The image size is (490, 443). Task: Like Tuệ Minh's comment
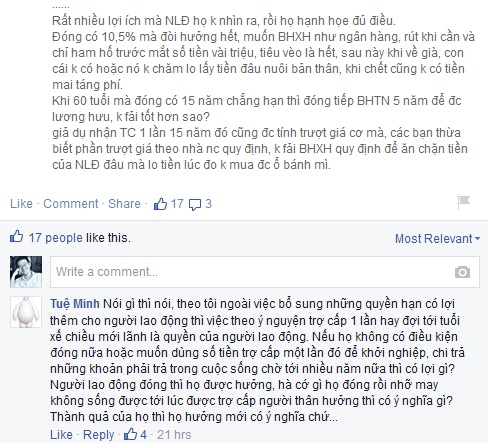[x=61, y=435]
